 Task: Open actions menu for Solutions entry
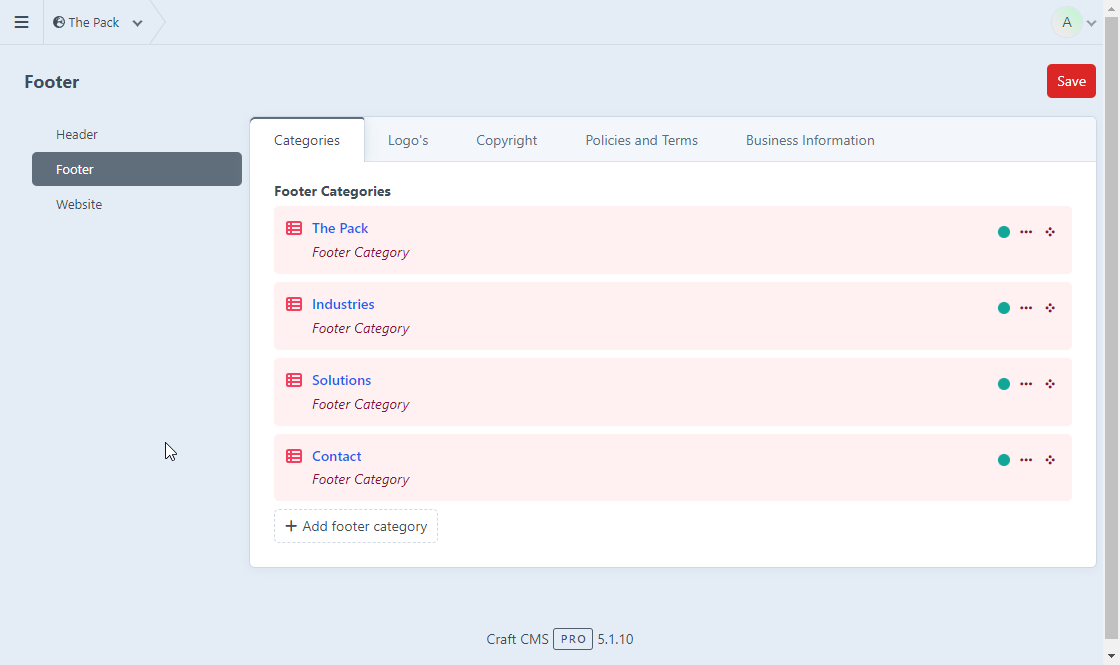(x=1026, y=384)
